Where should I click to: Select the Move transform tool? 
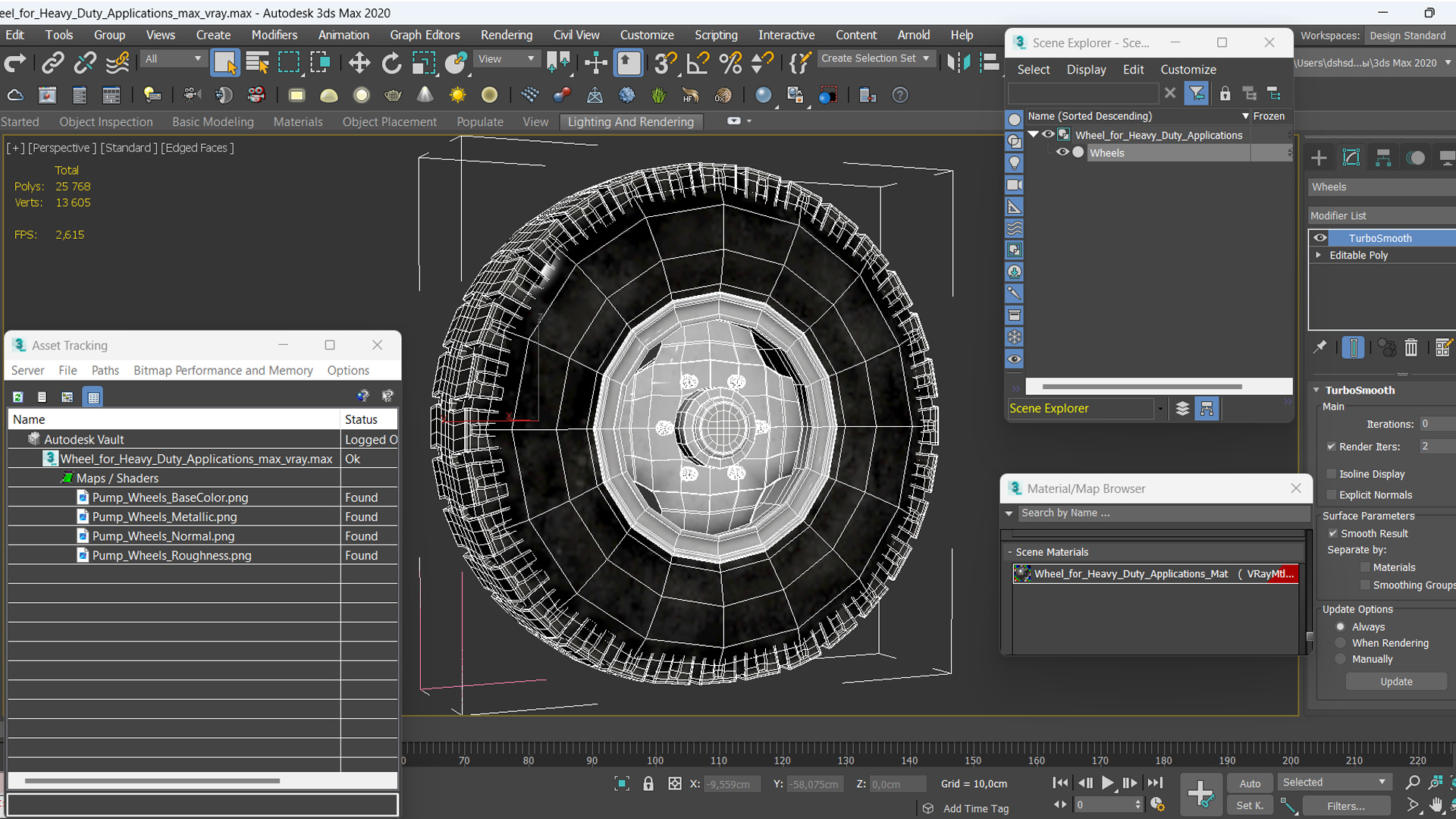coord(359,63)
